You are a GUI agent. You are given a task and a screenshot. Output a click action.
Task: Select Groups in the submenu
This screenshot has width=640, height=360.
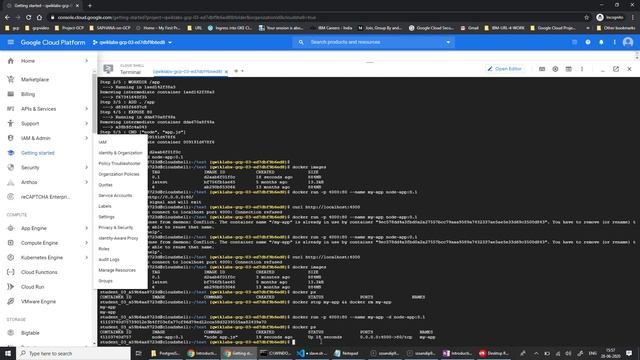click(x=105, y=281)
